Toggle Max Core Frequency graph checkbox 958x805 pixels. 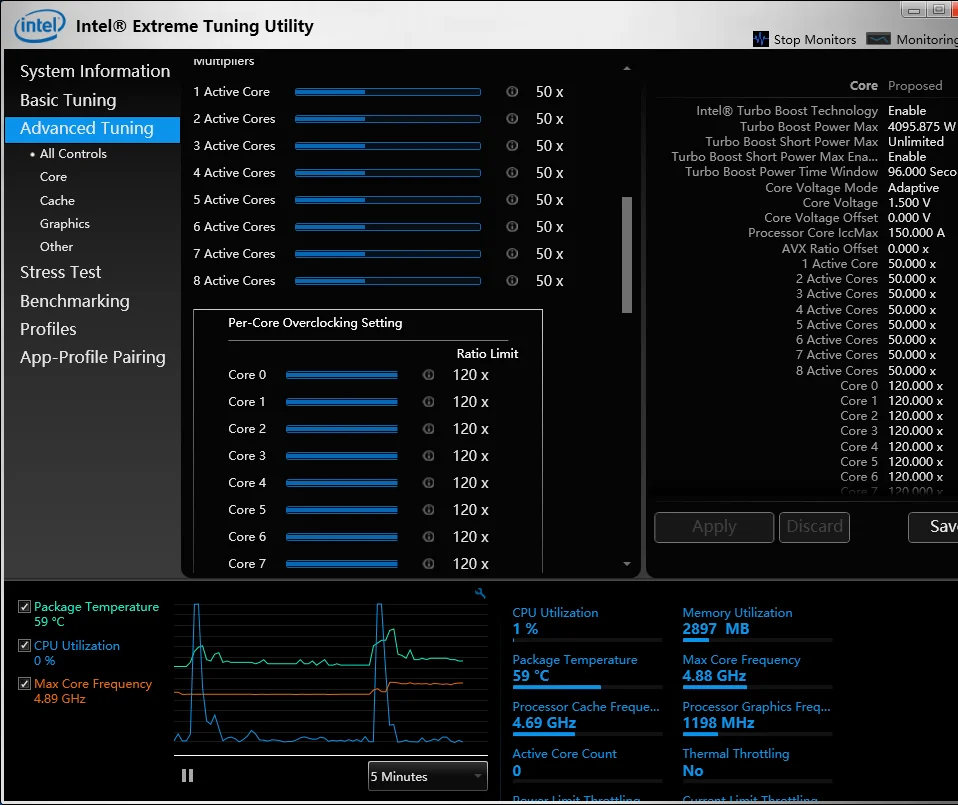24,683
